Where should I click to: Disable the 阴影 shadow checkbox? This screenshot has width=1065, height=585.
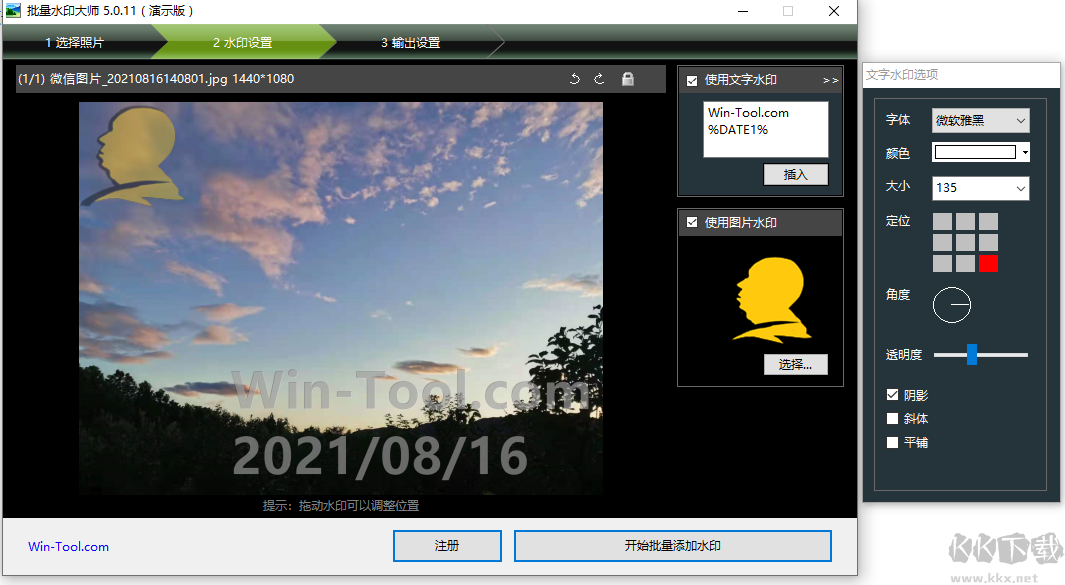pos(893,396)
